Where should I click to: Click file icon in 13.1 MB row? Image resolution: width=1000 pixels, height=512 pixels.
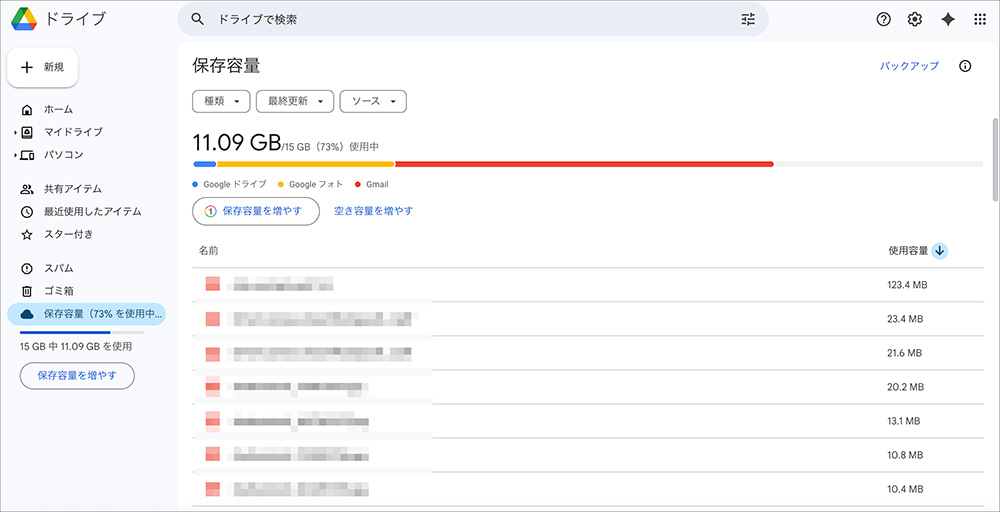click(x=212, y=421)
